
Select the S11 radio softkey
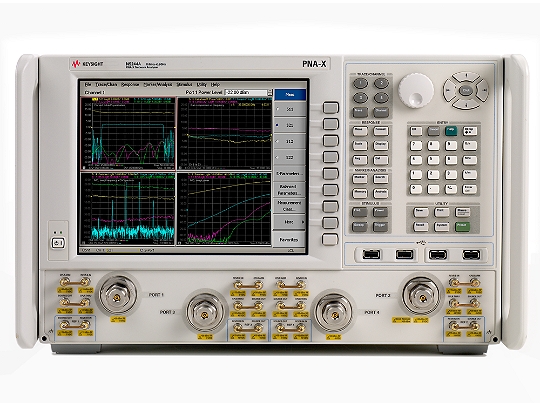click(x=290, y=109)
